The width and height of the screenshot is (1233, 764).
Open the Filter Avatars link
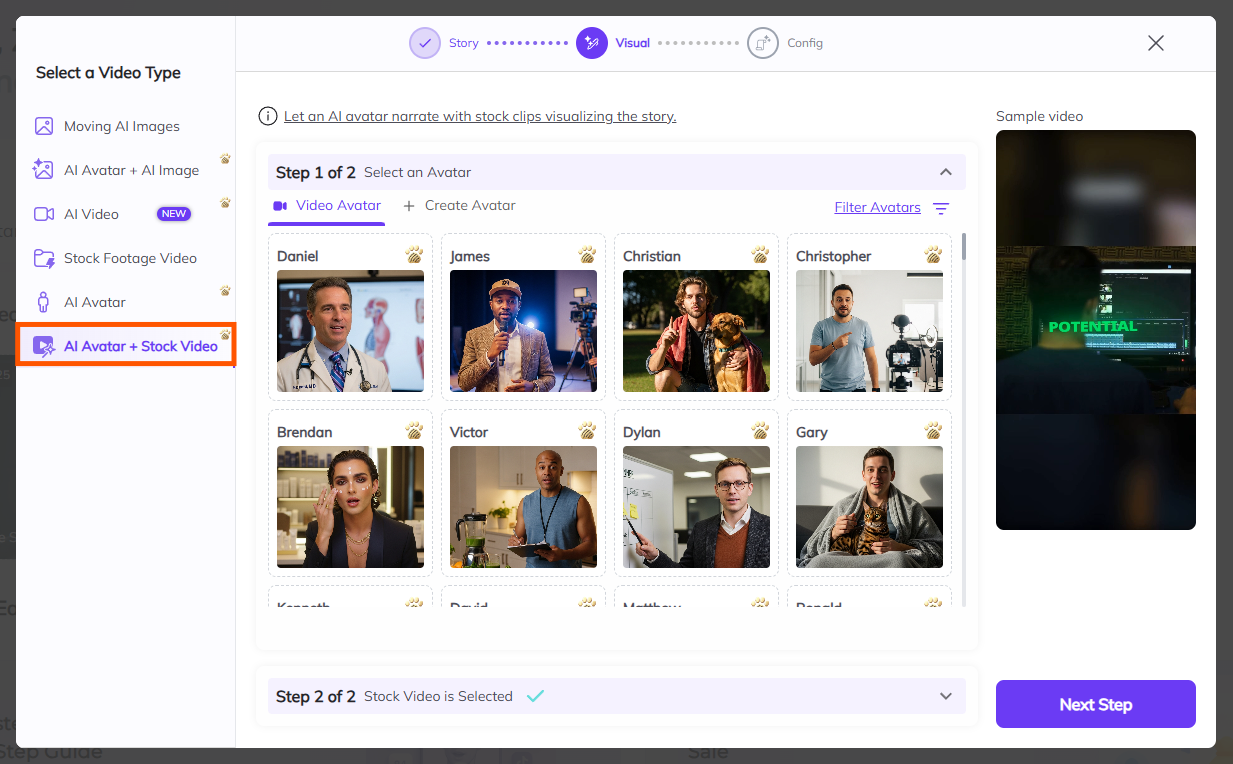877,207
